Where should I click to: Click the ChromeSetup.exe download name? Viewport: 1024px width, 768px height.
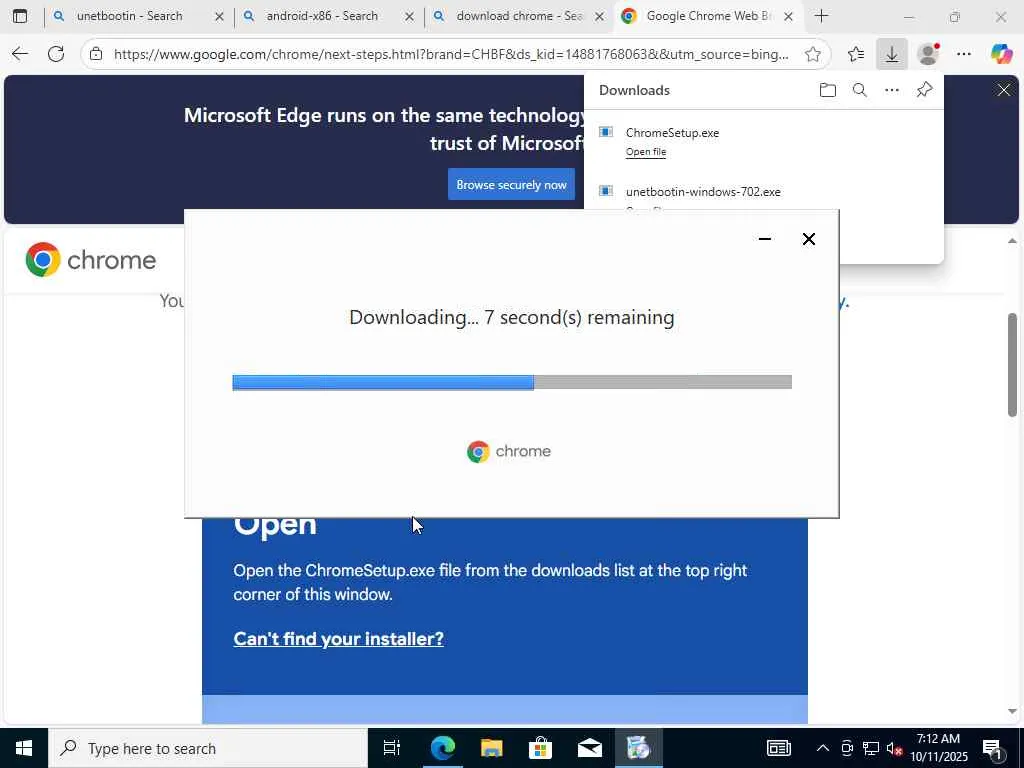[x=672, y=133]
